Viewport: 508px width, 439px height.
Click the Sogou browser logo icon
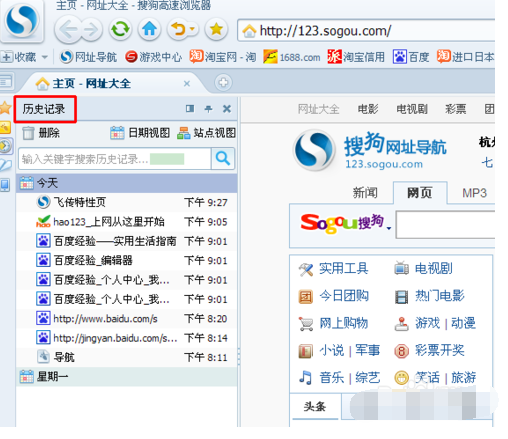point(22,21)
